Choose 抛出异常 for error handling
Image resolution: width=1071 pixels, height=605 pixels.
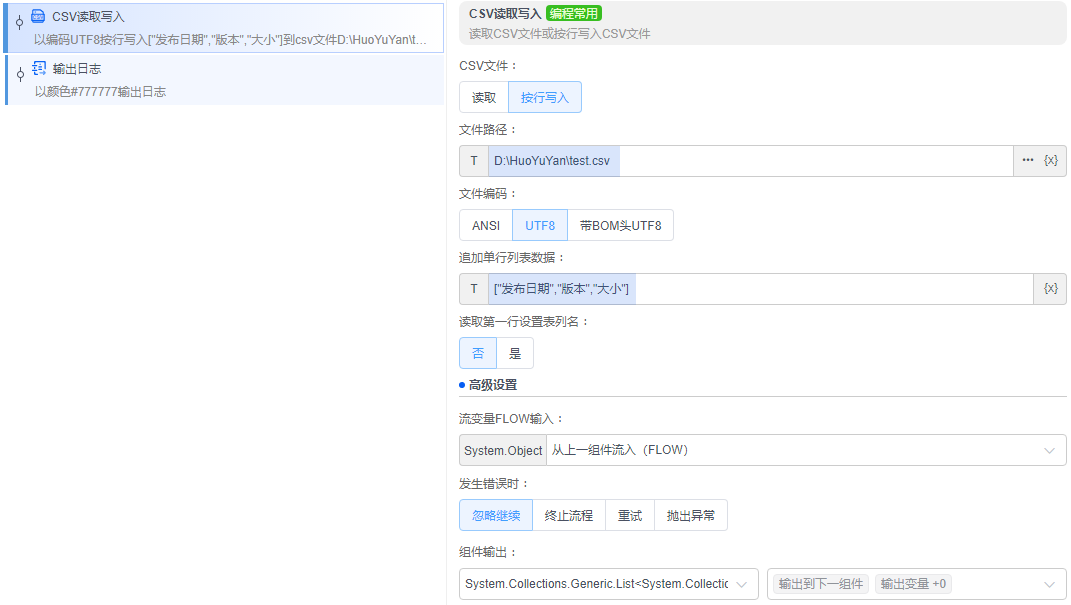[691, 515]
